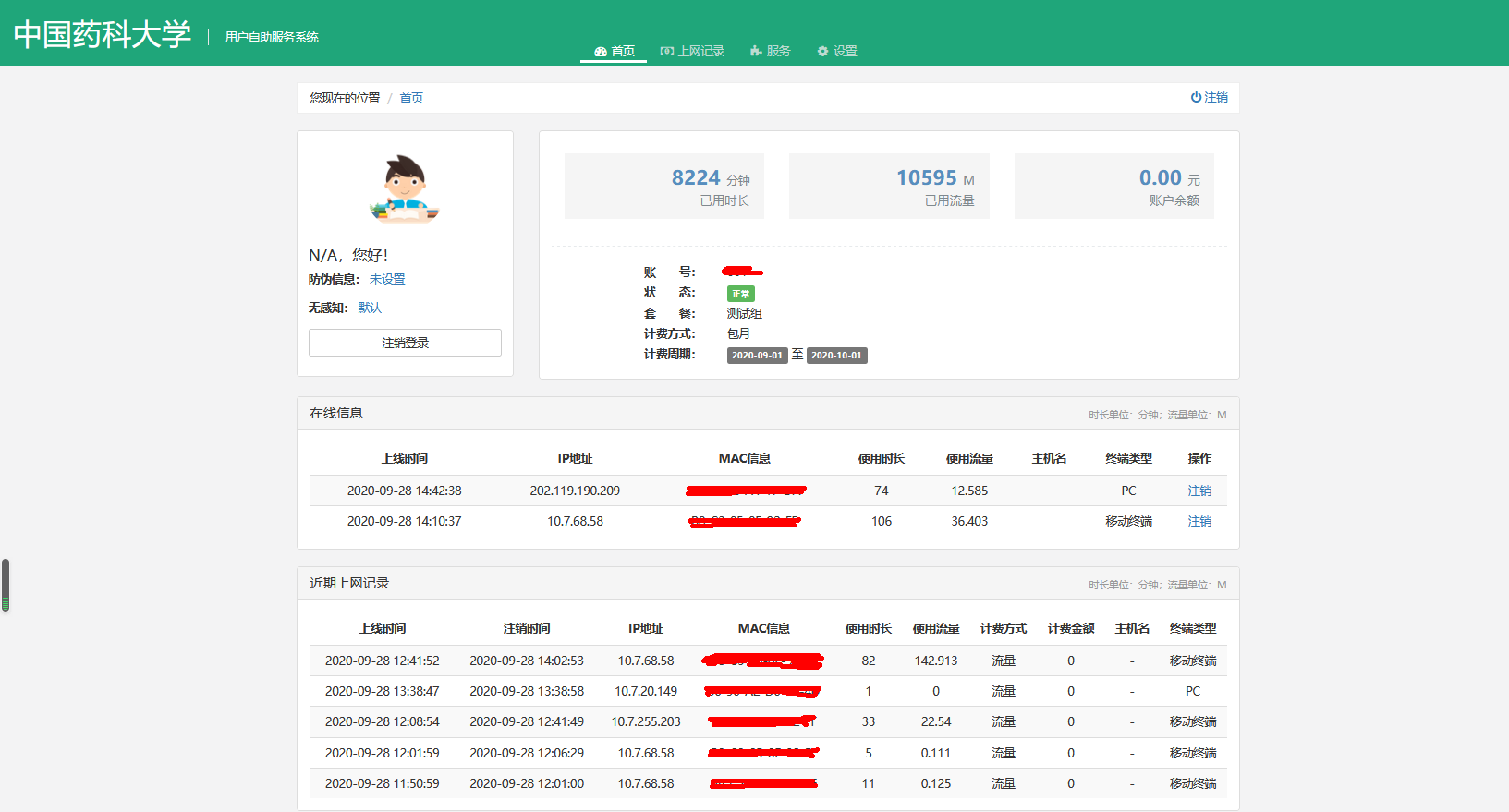Click the 未设置 anti-forgery link

[x=387, y=279]
